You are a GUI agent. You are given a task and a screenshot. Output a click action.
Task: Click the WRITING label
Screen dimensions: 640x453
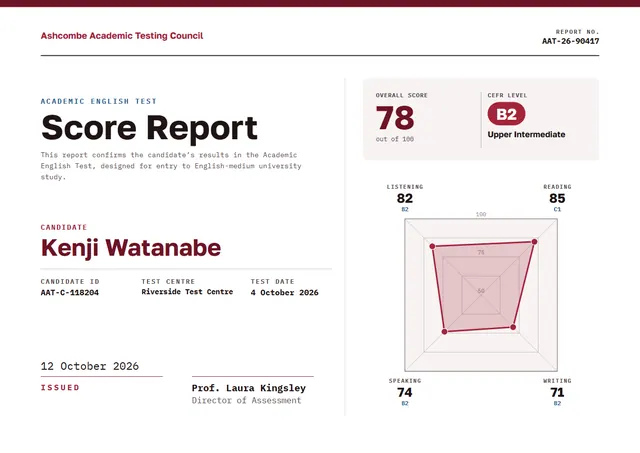557,381
